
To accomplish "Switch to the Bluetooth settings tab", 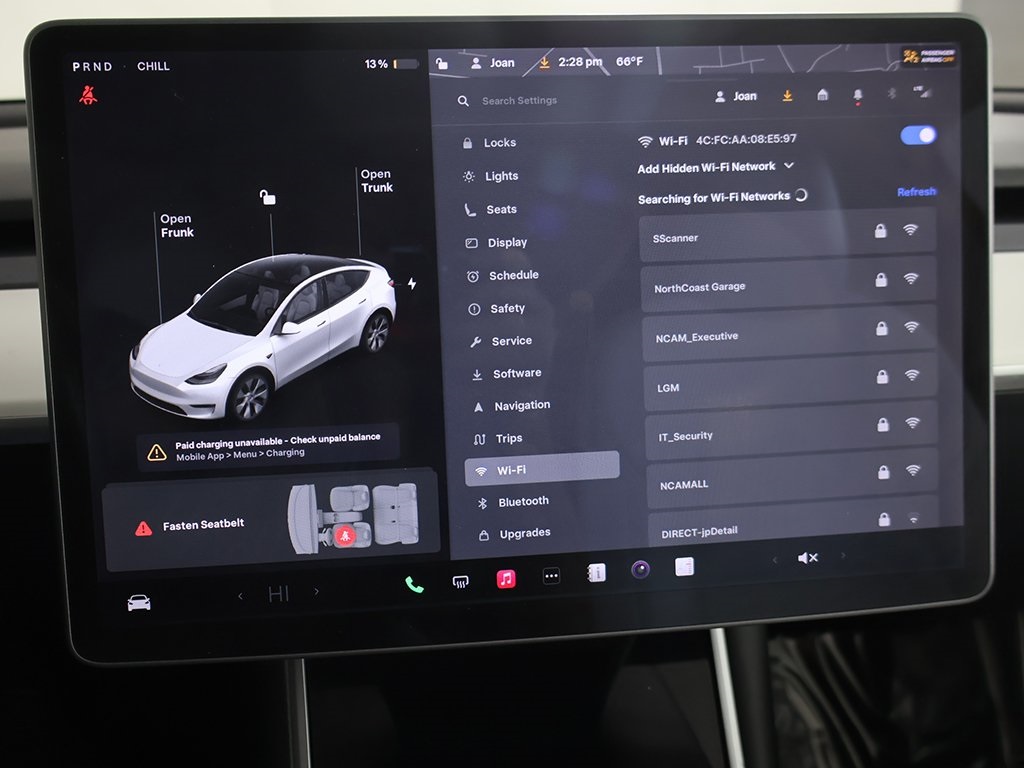I will [523, 500].
